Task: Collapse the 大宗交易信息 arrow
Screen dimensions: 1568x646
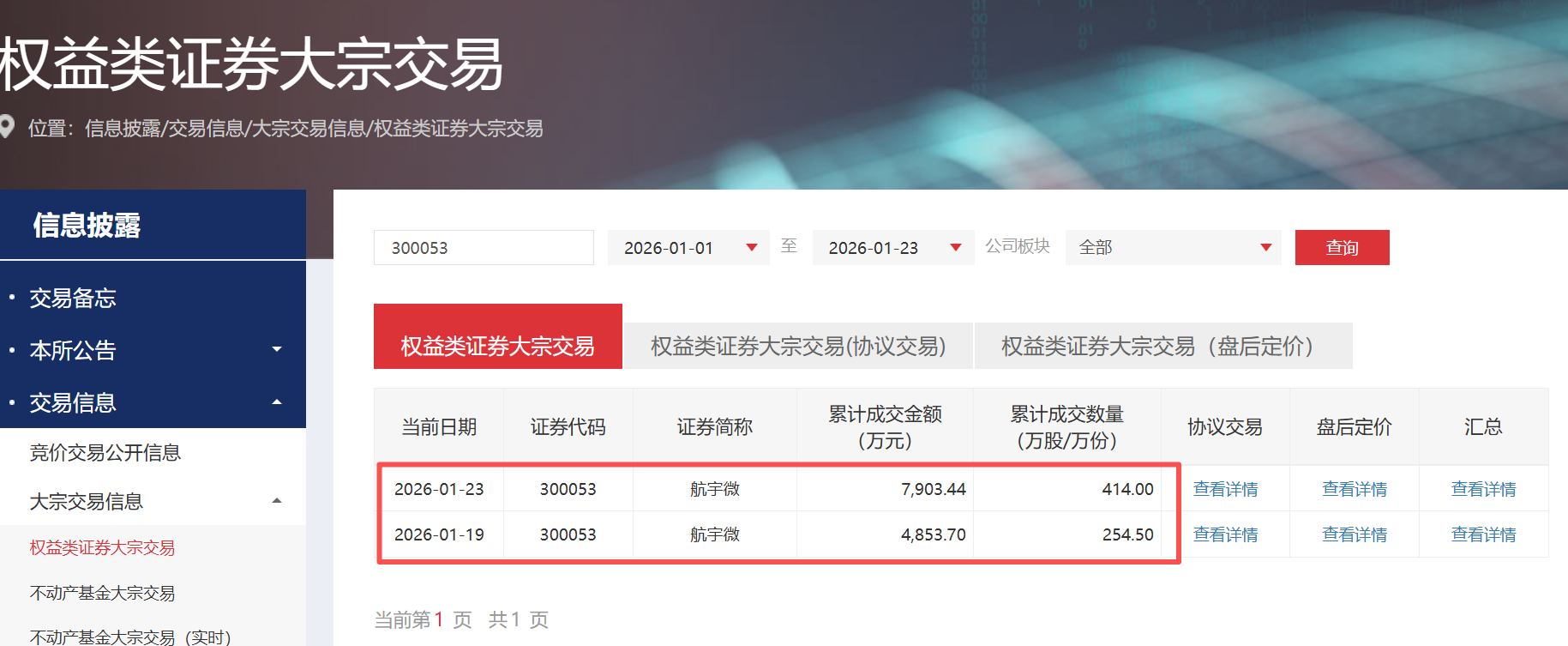Action: (277, 500)
